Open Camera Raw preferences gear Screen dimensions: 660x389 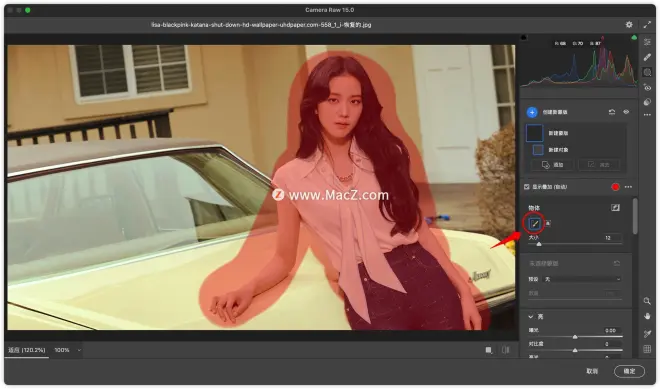[x=629, y=25]
